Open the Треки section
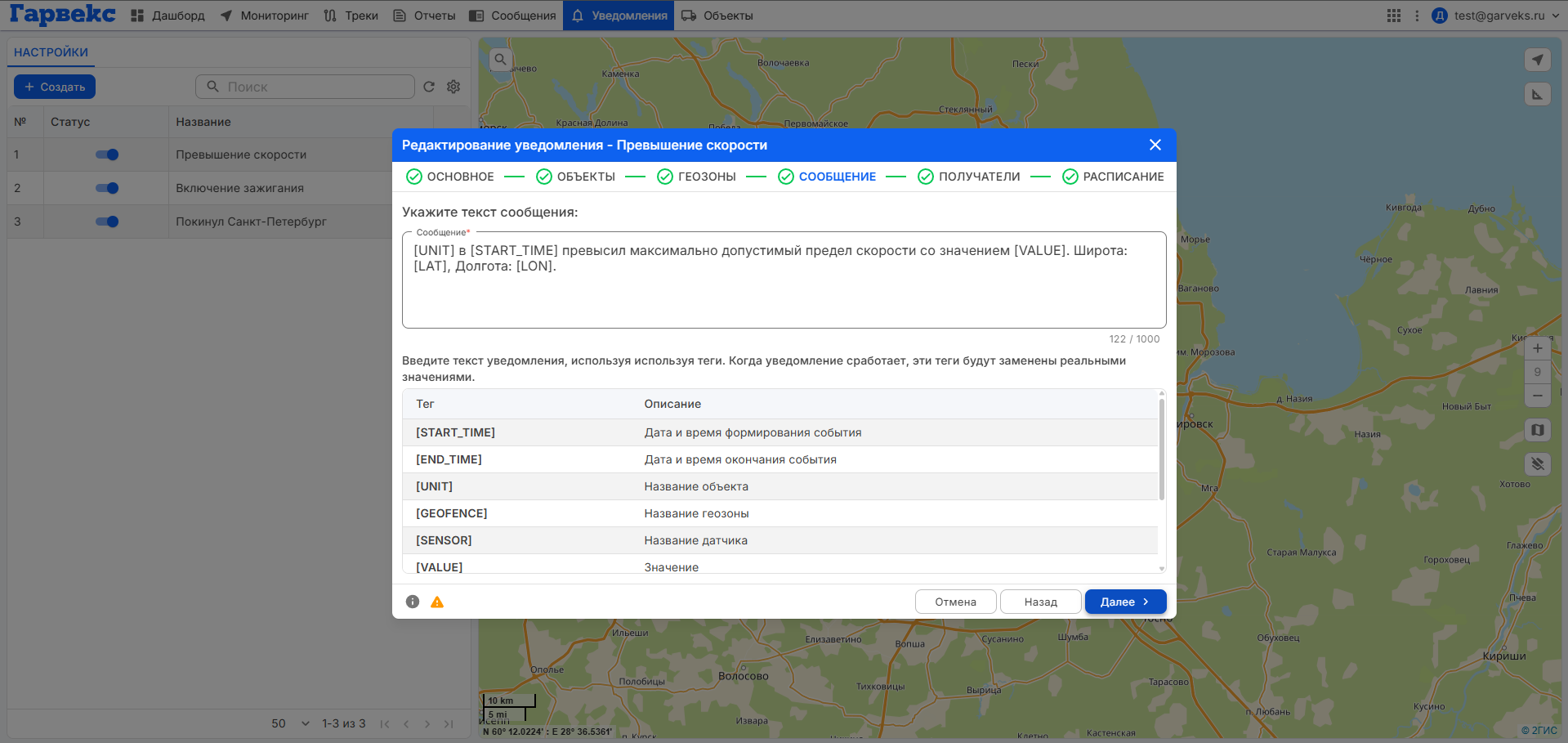 [x=351, y=16]
